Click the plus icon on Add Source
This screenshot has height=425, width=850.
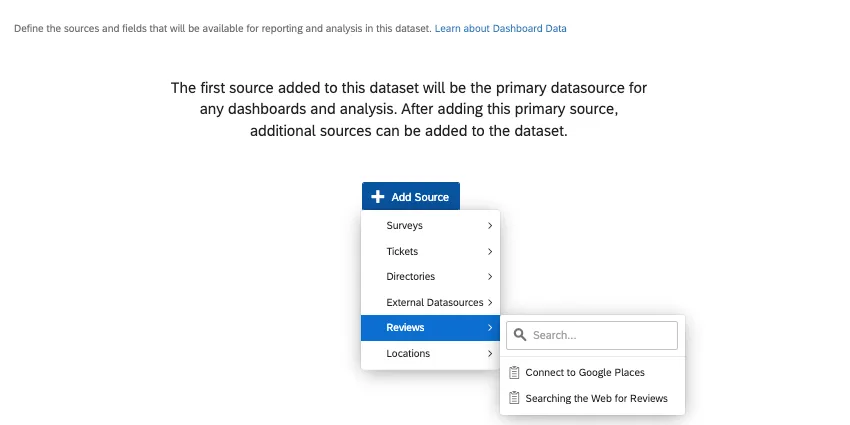tap(378, 197)
